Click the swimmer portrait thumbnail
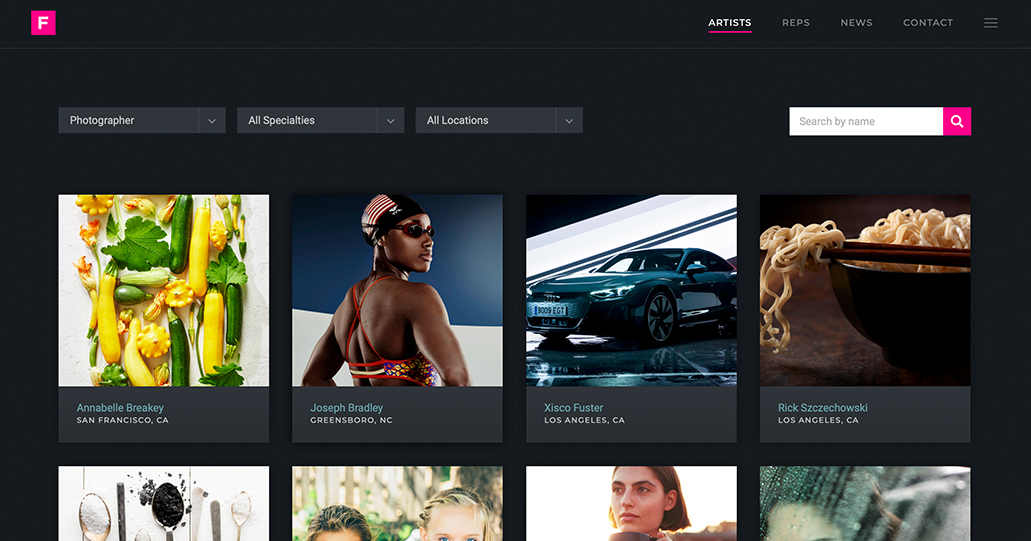The image size is (1031, 541). (397, 290)
